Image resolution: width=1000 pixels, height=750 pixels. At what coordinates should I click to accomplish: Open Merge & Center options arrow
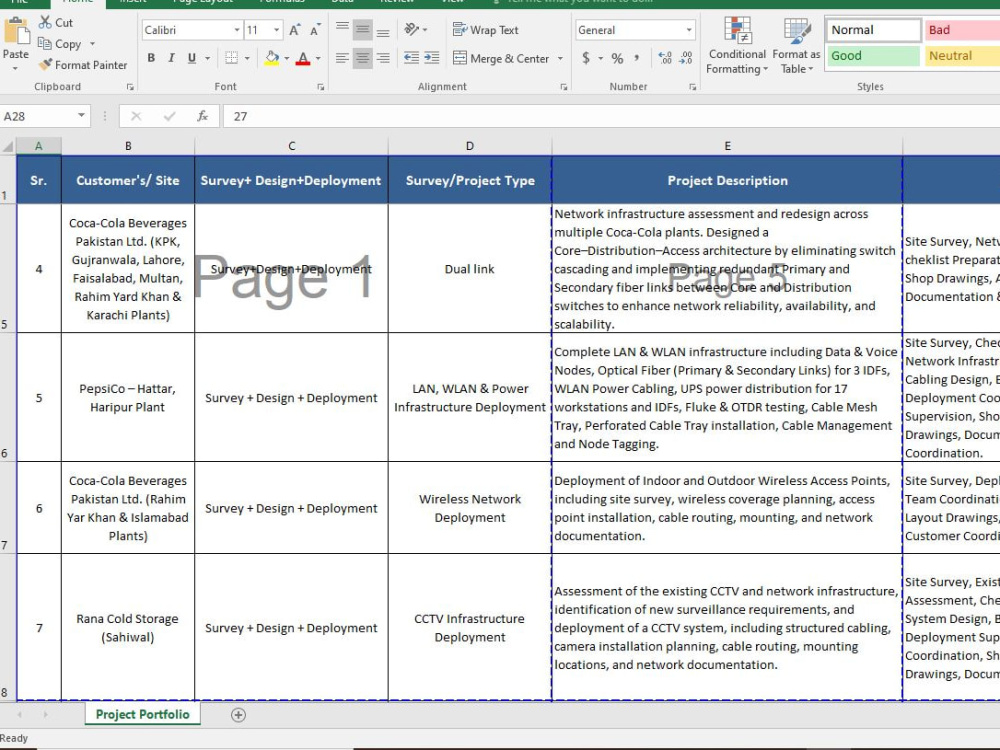tap(561, 59)
